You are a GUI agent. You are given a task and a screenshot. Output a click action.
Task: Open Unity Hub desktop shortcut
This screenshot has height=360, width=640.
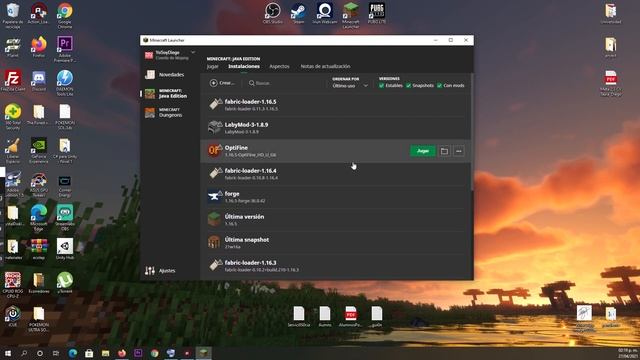point(65,249)
